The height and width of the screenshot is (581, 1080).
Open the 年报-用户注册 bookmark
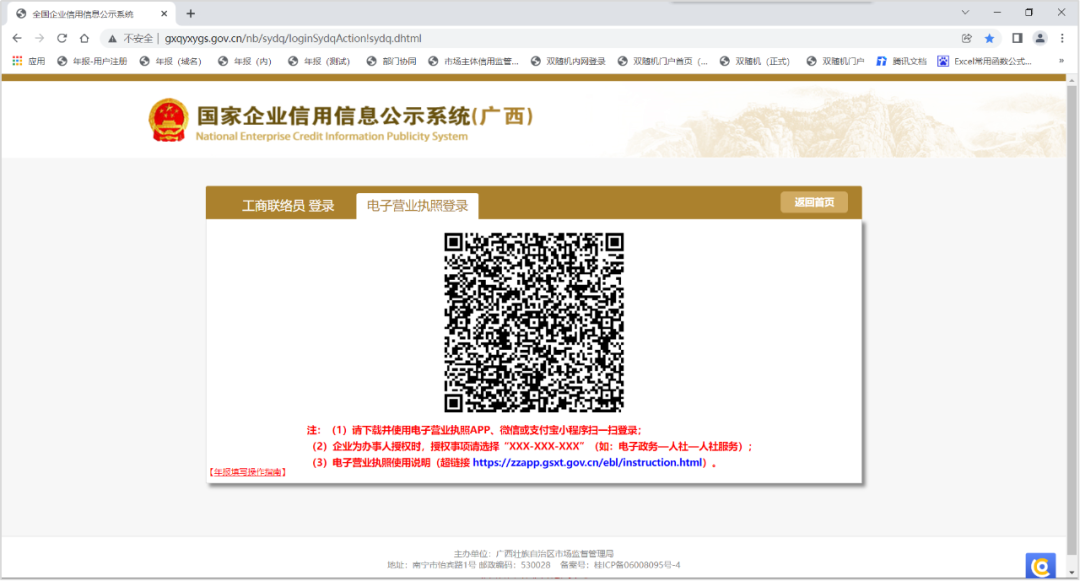click(x=92, y=61)
